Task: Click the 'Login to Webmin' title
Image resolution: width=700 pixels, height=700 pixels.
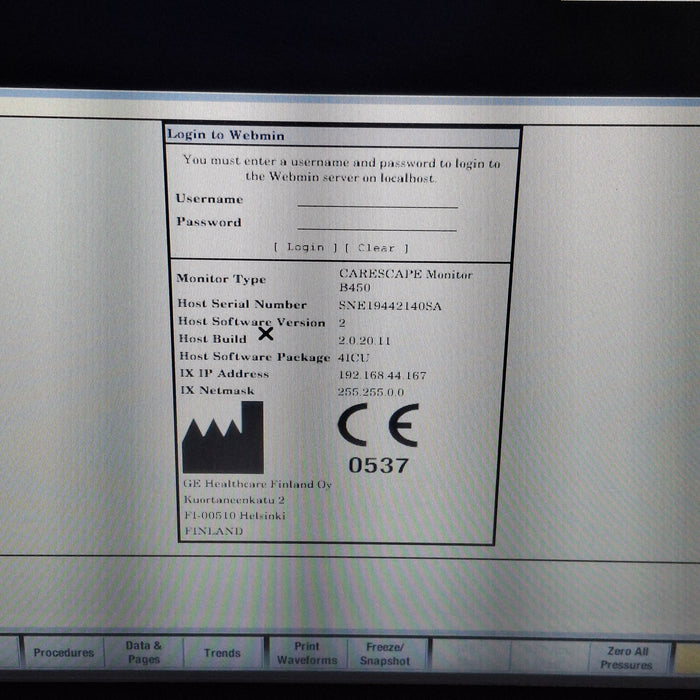Action: point(225,135)
